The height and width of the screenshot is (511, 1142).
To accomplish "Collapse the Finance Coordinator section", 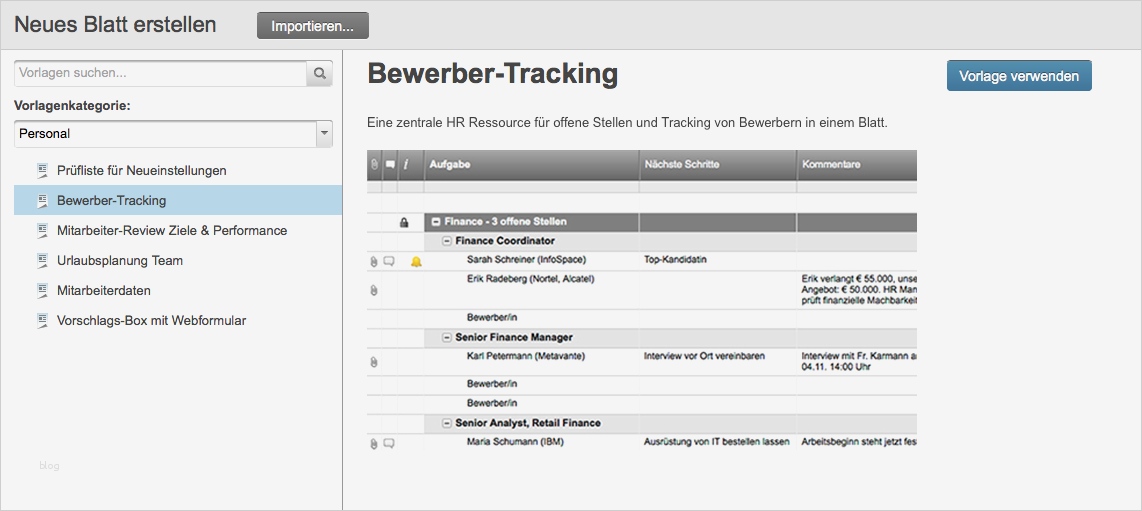I will click(447, 241).
